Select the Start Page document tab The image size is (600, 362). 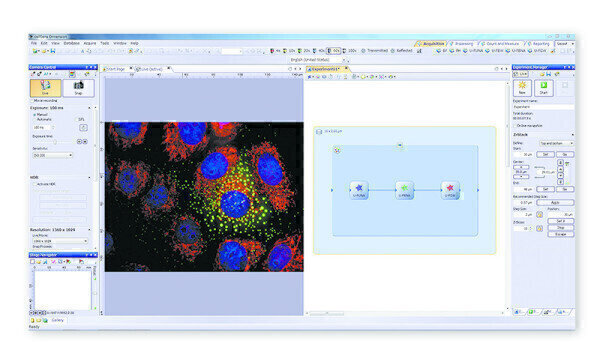coord(116,69)
